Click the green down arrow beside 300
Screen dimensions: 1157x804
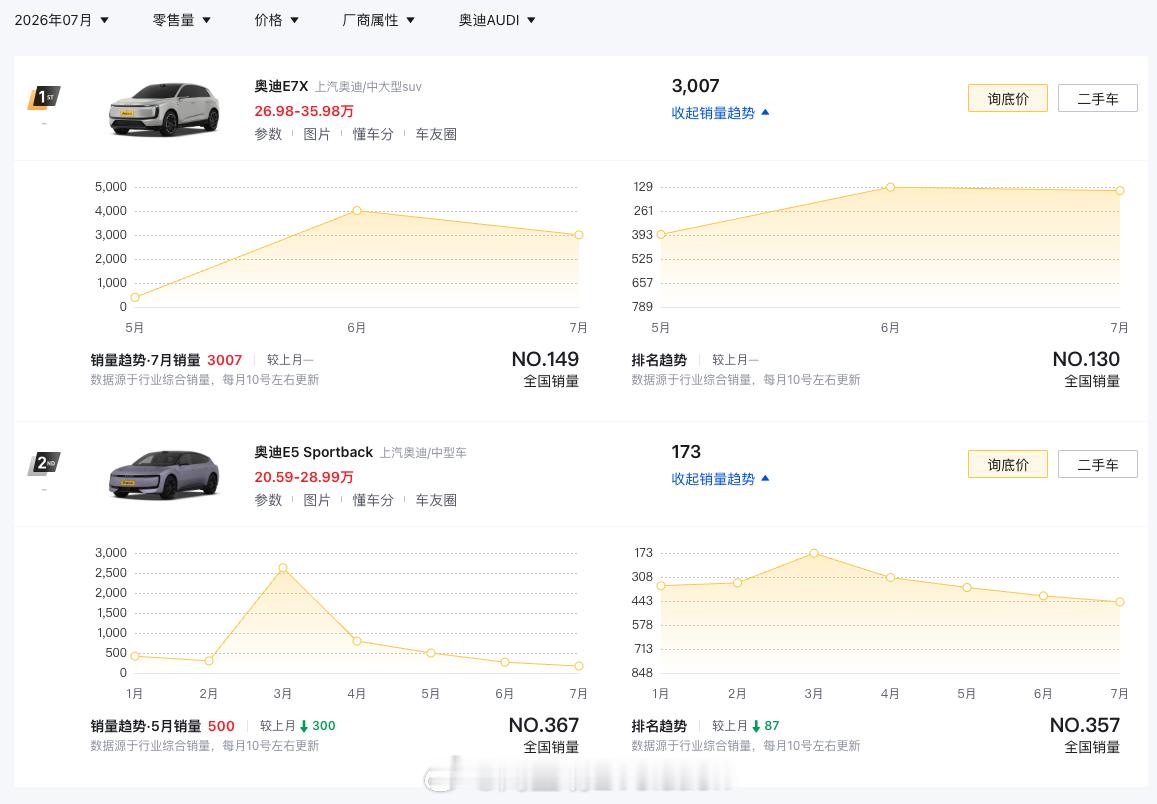[303, 727]
